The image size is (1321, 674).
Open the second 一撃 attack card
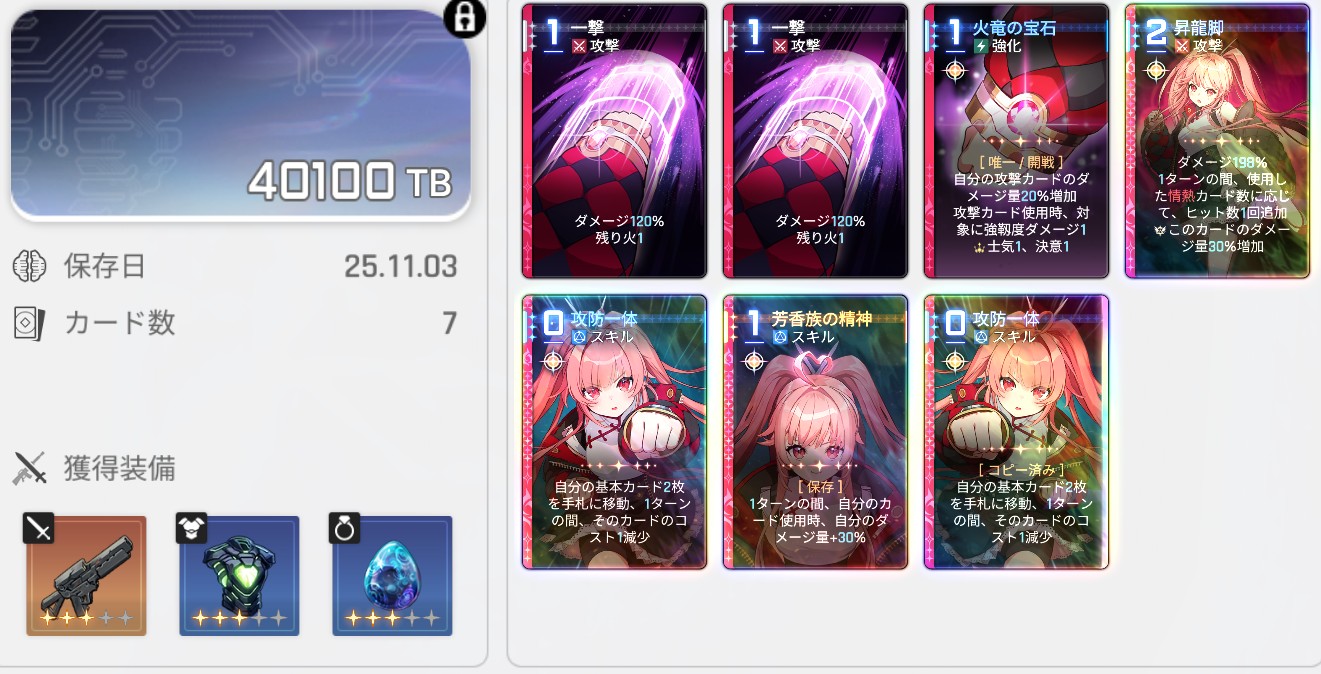point(816,141)
